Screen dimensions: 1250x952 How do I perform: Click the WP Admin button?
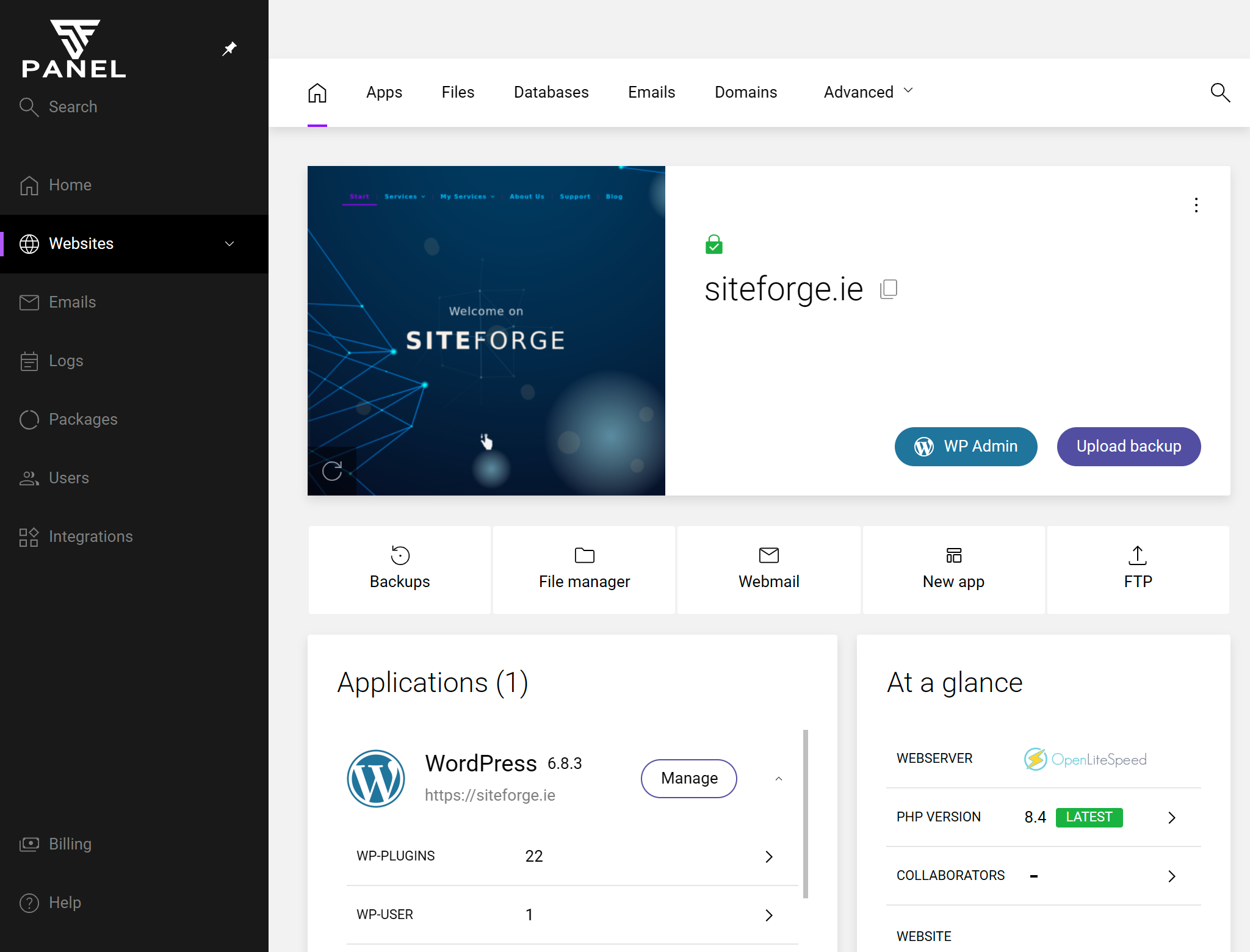pos(966,447)
